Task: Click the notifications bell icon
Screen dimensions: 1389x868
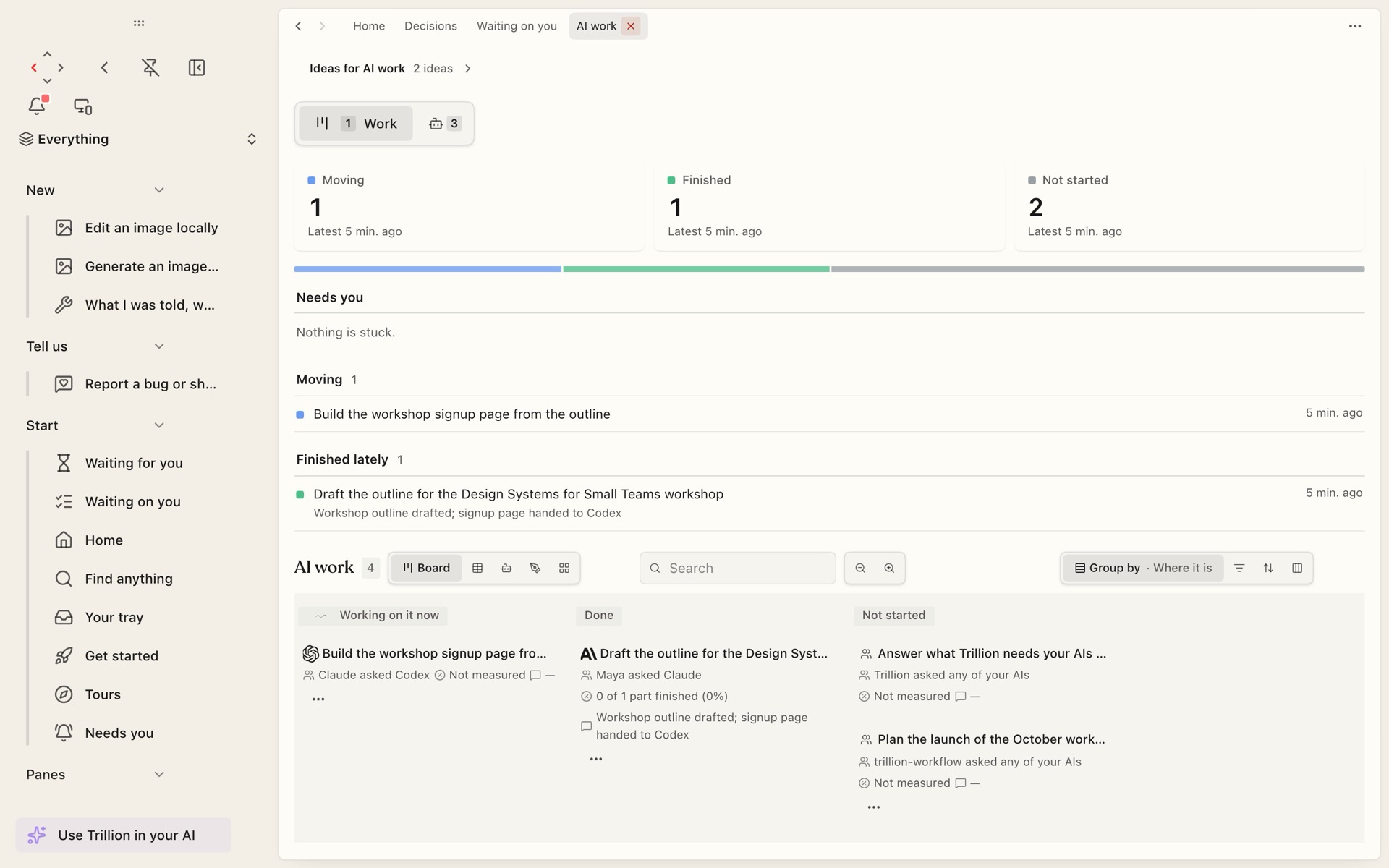Action: coord(37,106)
